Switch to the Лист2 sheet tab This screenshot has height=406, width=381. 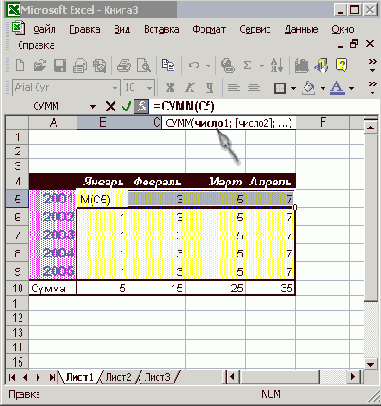118,377
